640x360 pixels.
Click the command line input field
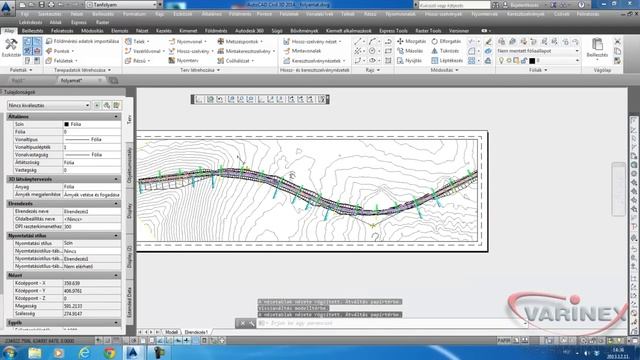point(392,323)
